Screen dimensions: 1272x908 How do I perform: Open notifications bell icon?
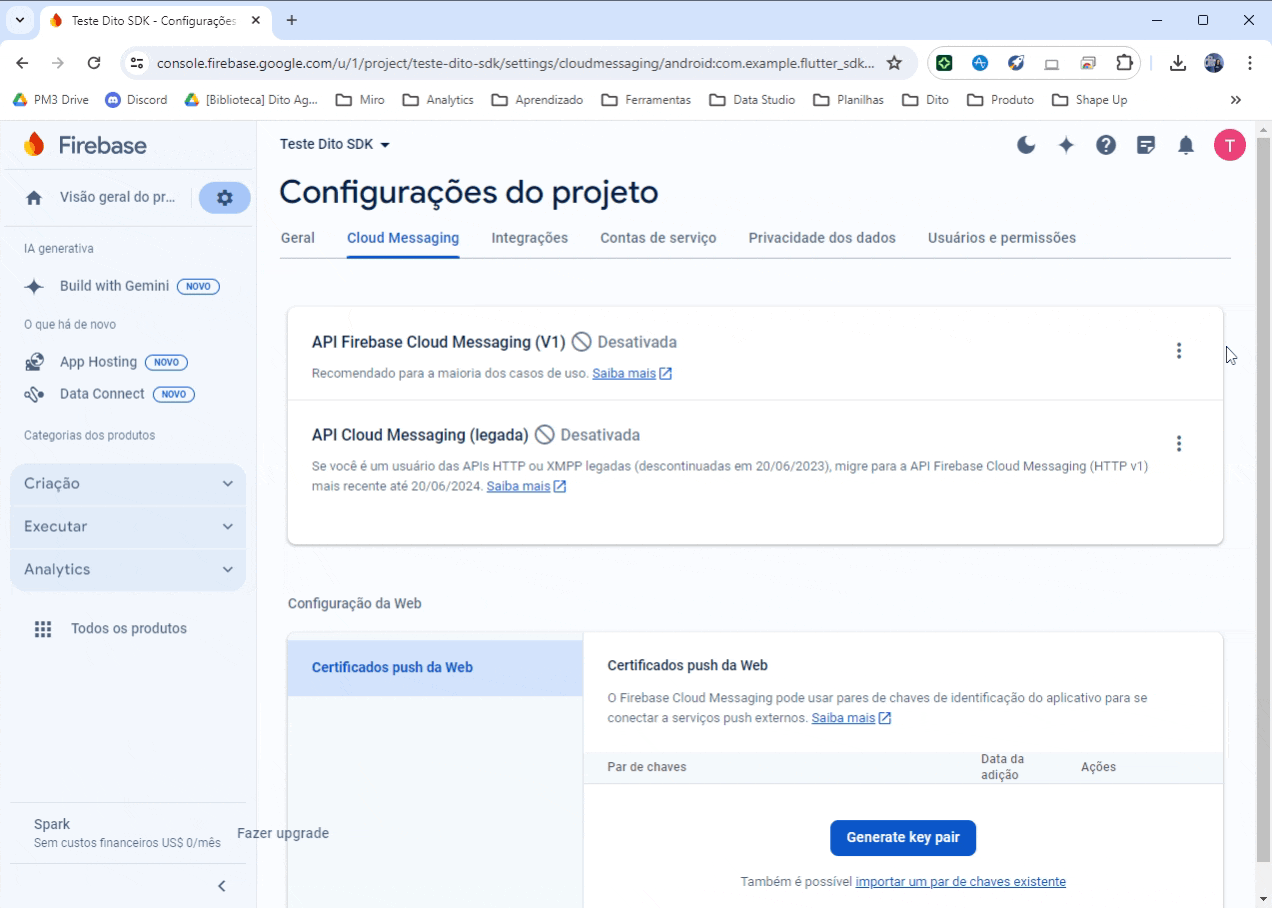pos(1186,145)
